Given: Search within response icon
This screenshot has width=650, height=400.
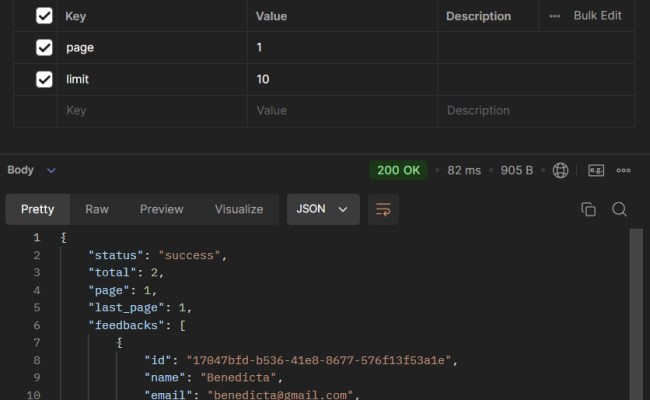Looking at the screenshot, I should [x=619, y=209].
